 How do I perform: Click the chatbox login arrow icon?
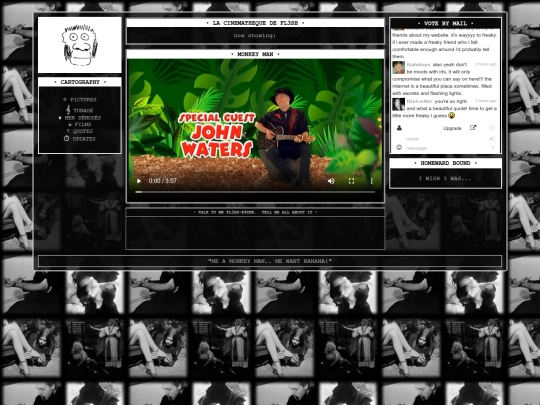492,138
